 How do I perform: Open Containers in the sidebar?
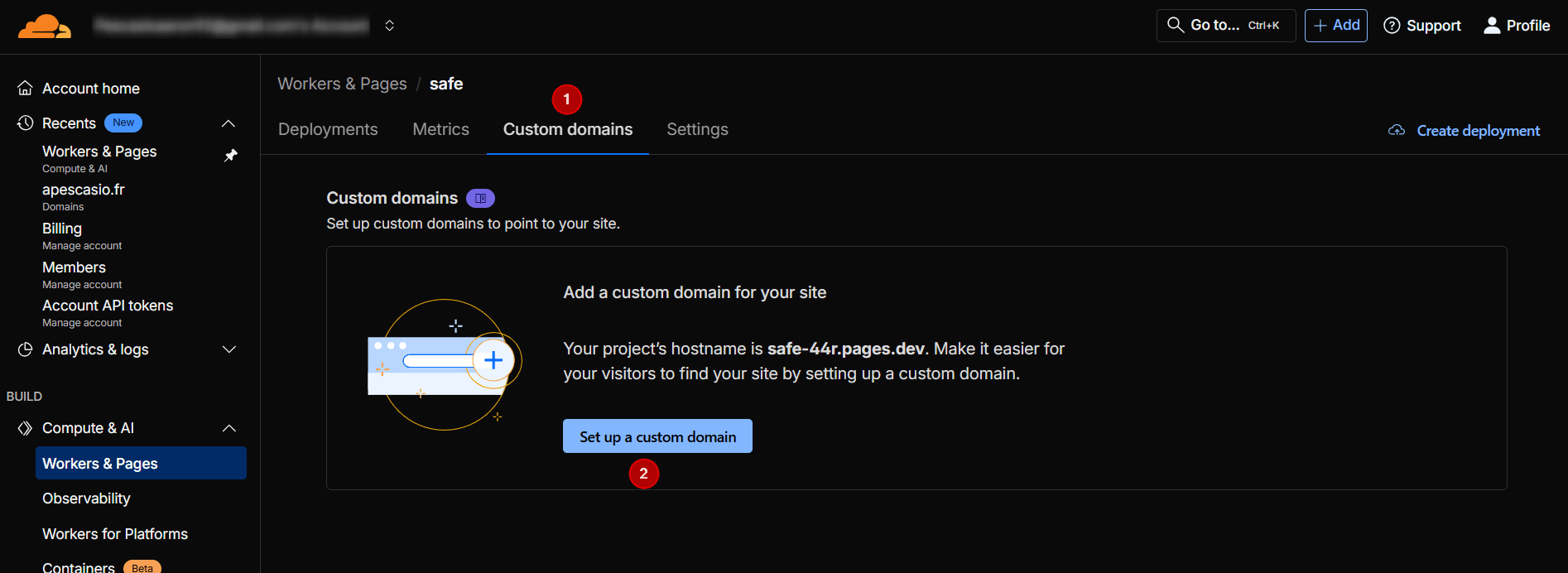click(79, 567)
